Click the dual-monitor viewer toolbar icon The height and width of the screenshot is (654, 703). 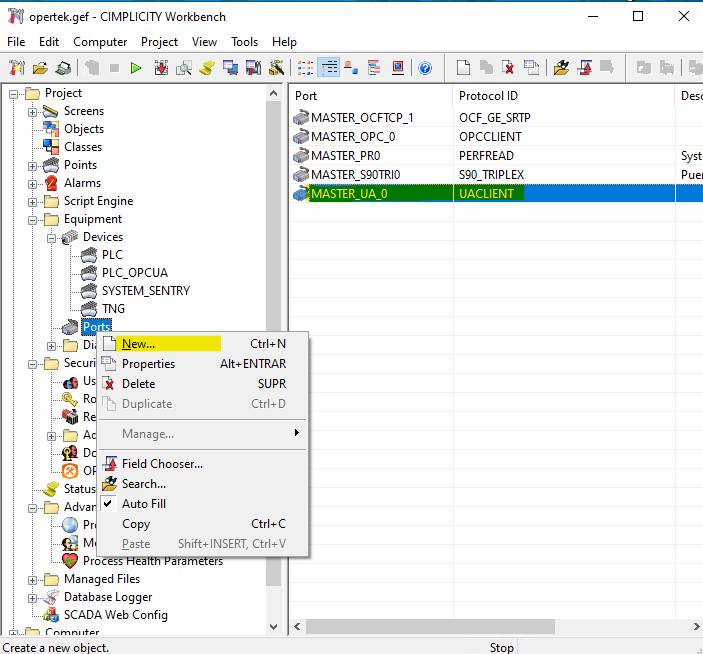click(230, 68)
